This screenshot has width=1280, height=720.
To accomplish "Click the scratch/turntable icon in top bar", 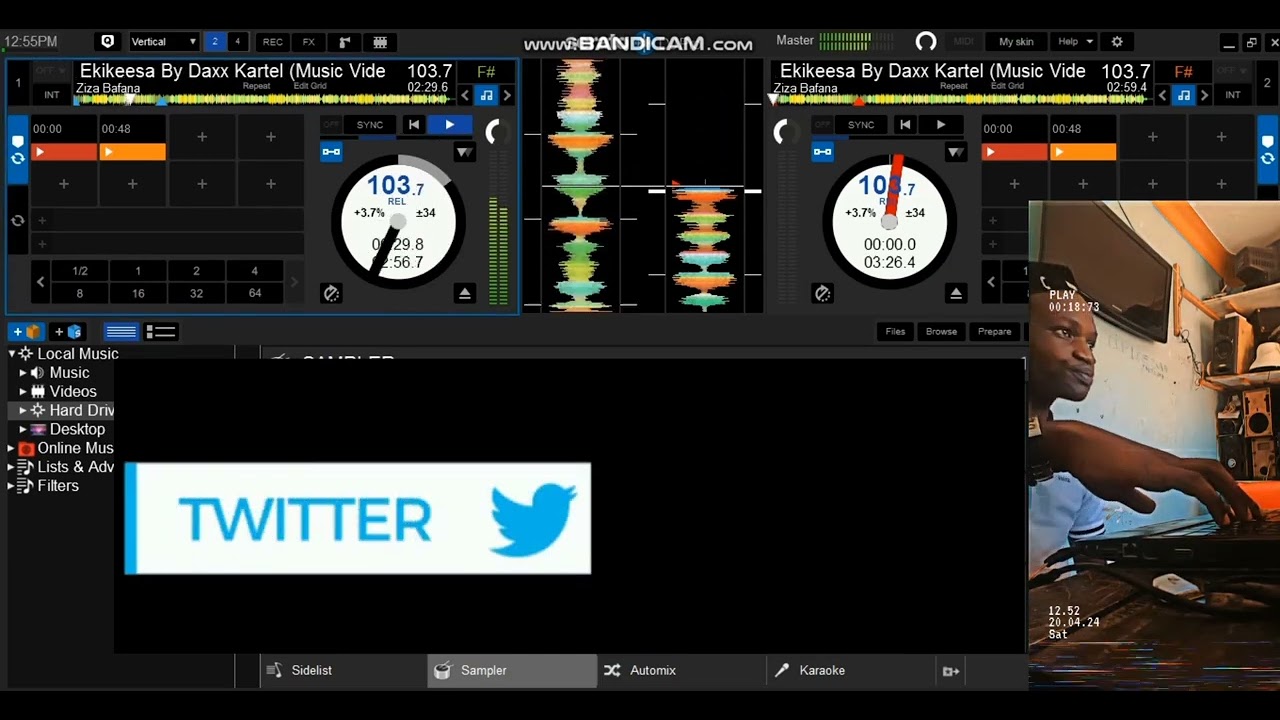I will pos(345,42).
